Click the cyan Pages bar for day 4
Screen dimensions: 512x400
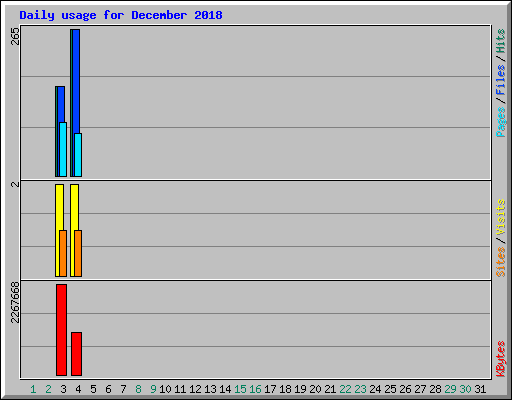tap(78, 155)
